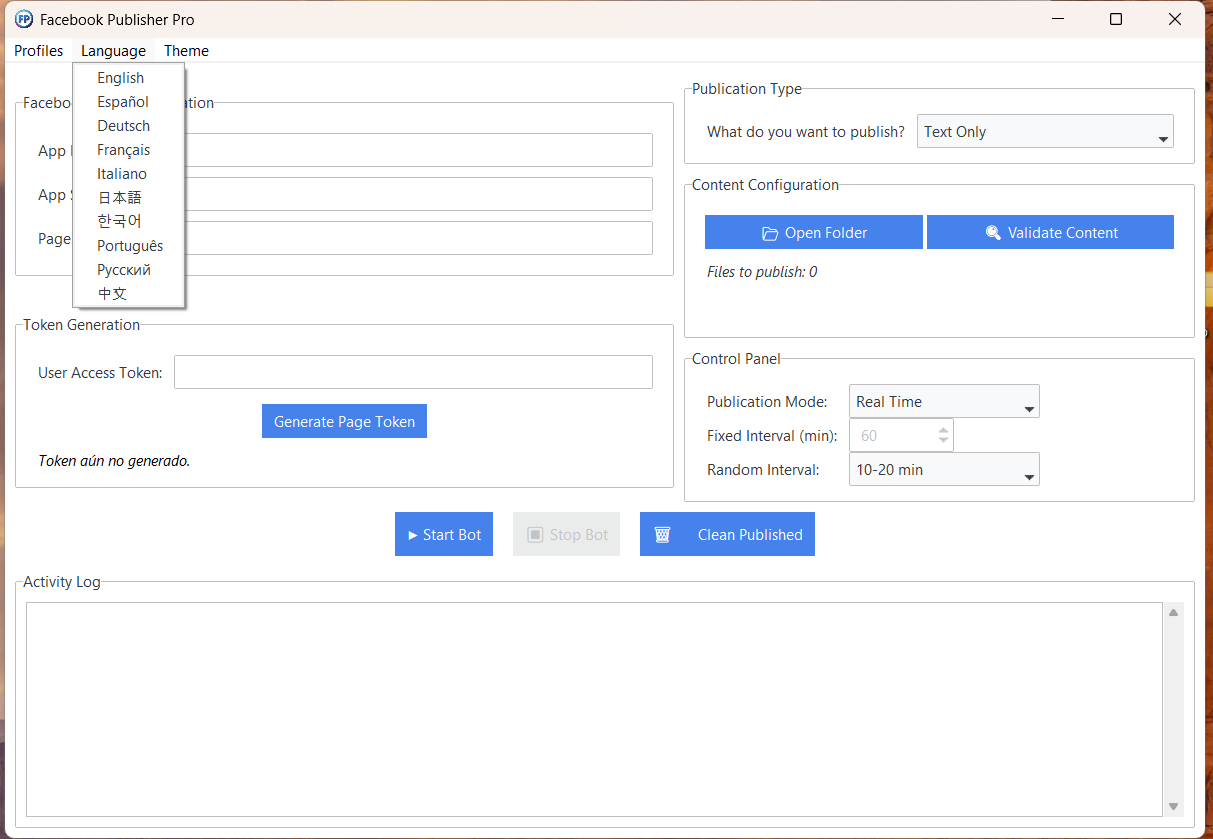This screenshot has height=839, width=1213.
Task: Increase the Fixed Interval spinner value
Action: [x=943, y=430]
